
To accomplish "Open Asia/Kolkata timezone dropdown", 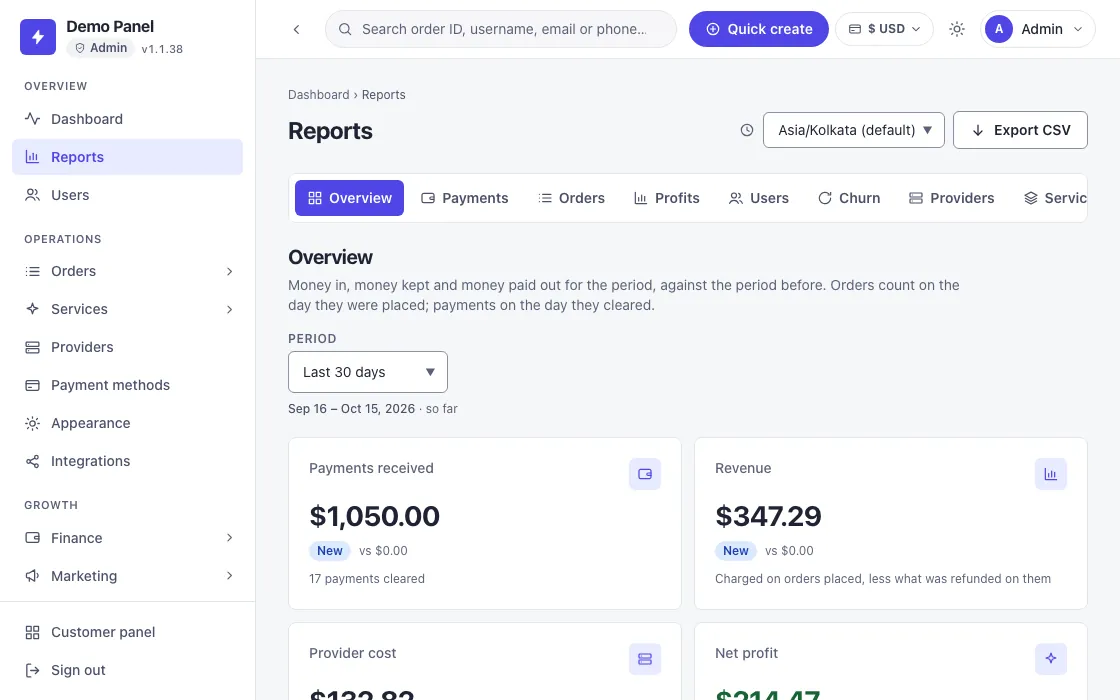I will point(854,130).
